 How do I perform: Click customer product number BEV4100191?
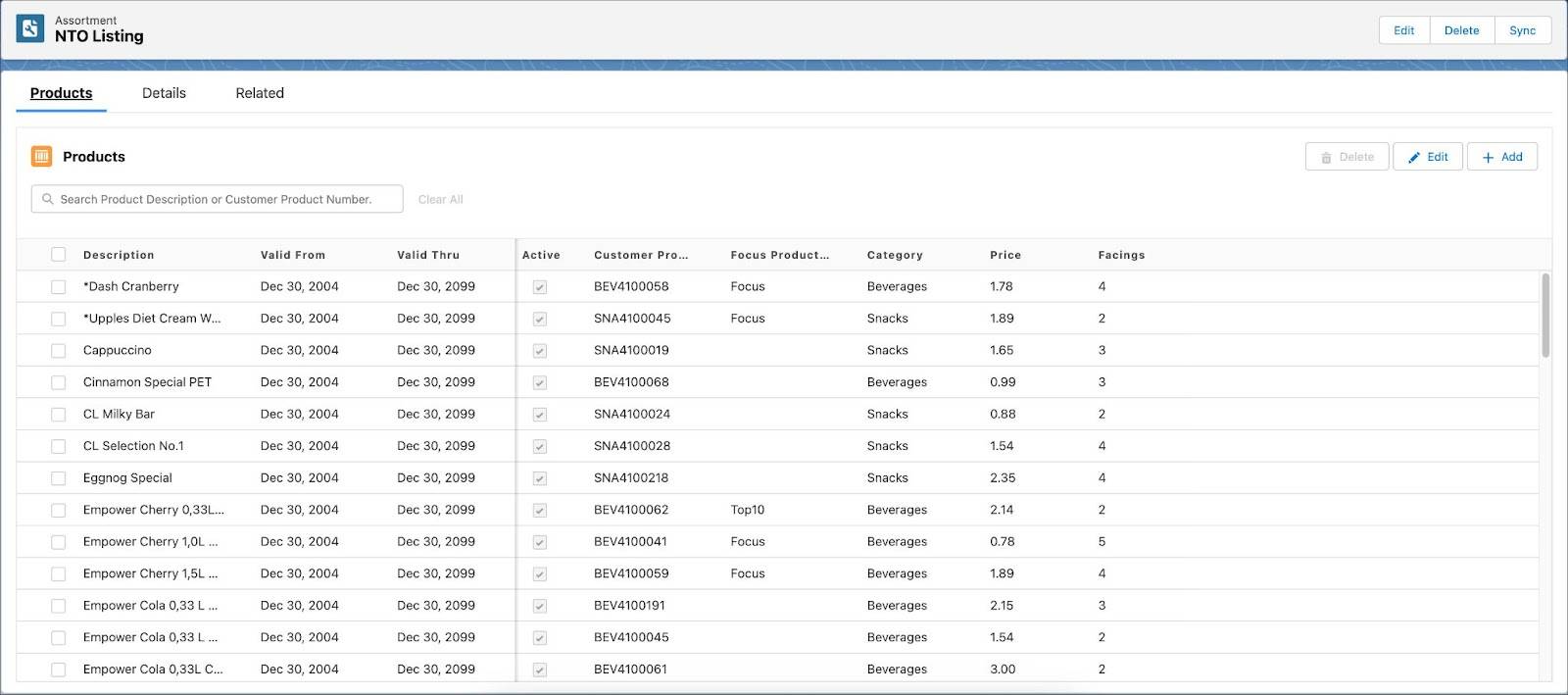(x=629, y=606)
